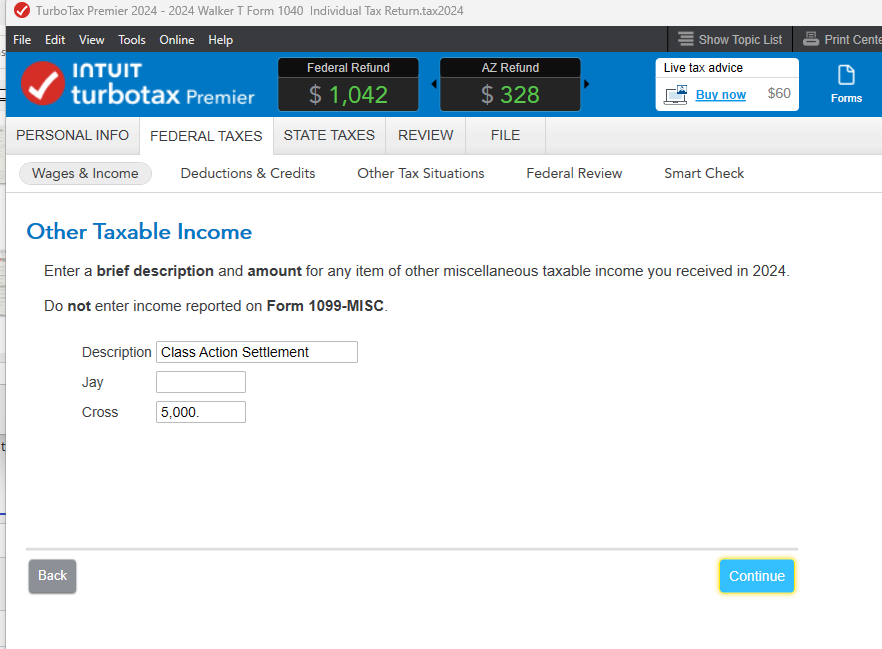Open the File menu

[22, 40]
